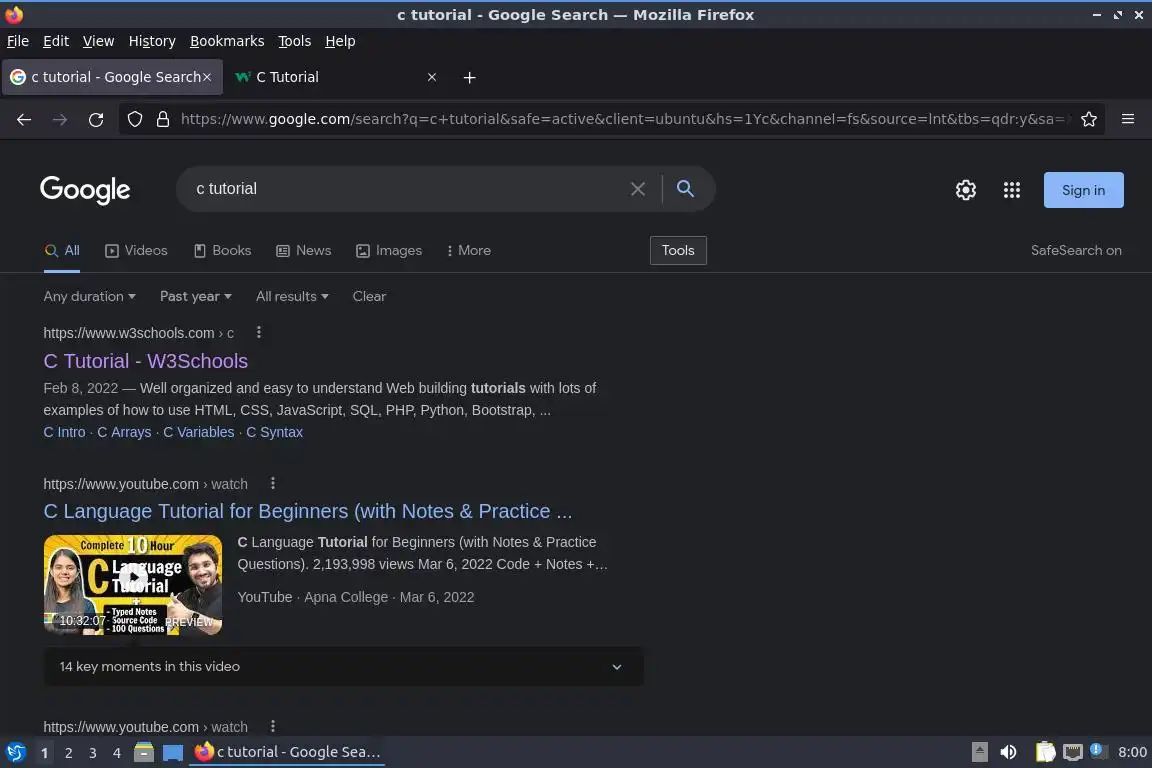Open options menu for Apna College video result

[x=273, y=483]
